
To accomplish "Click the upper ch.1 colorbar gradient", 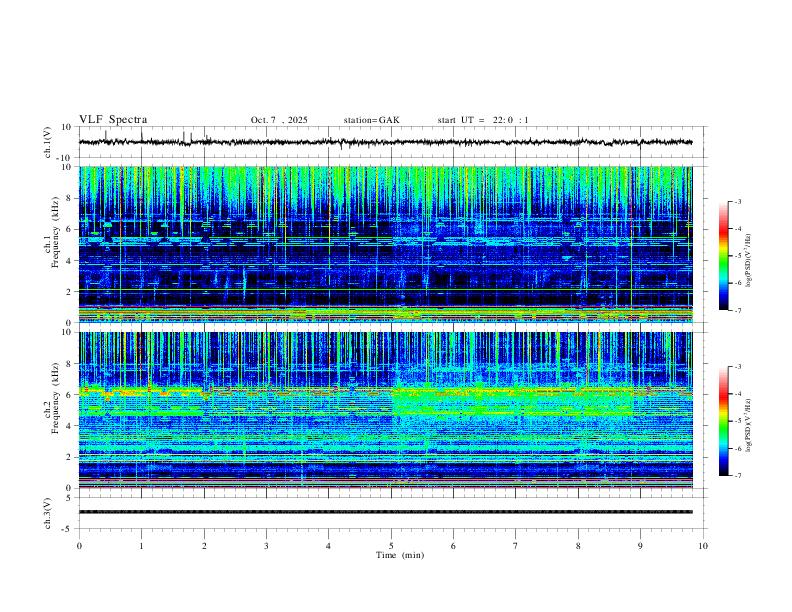I will pos(723,256).
